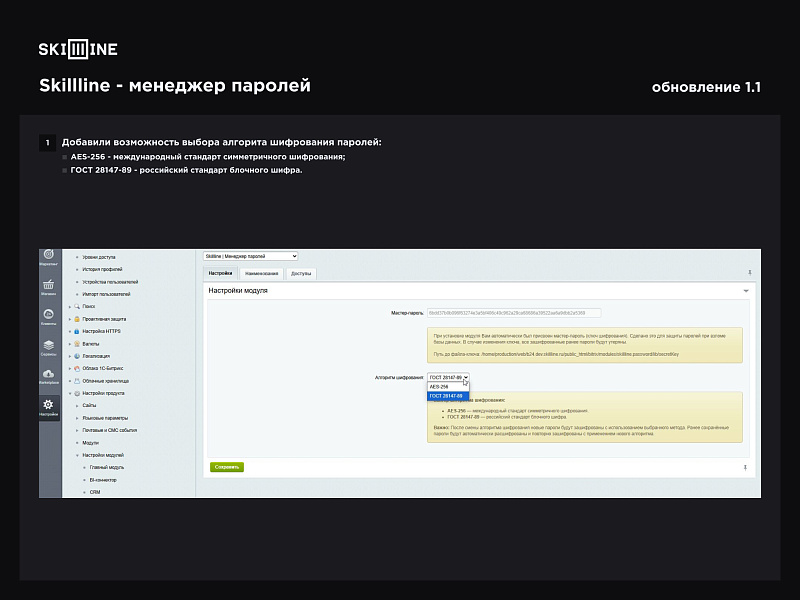Open the module selector Skillline Менеджер паролей

click(251, 256)
